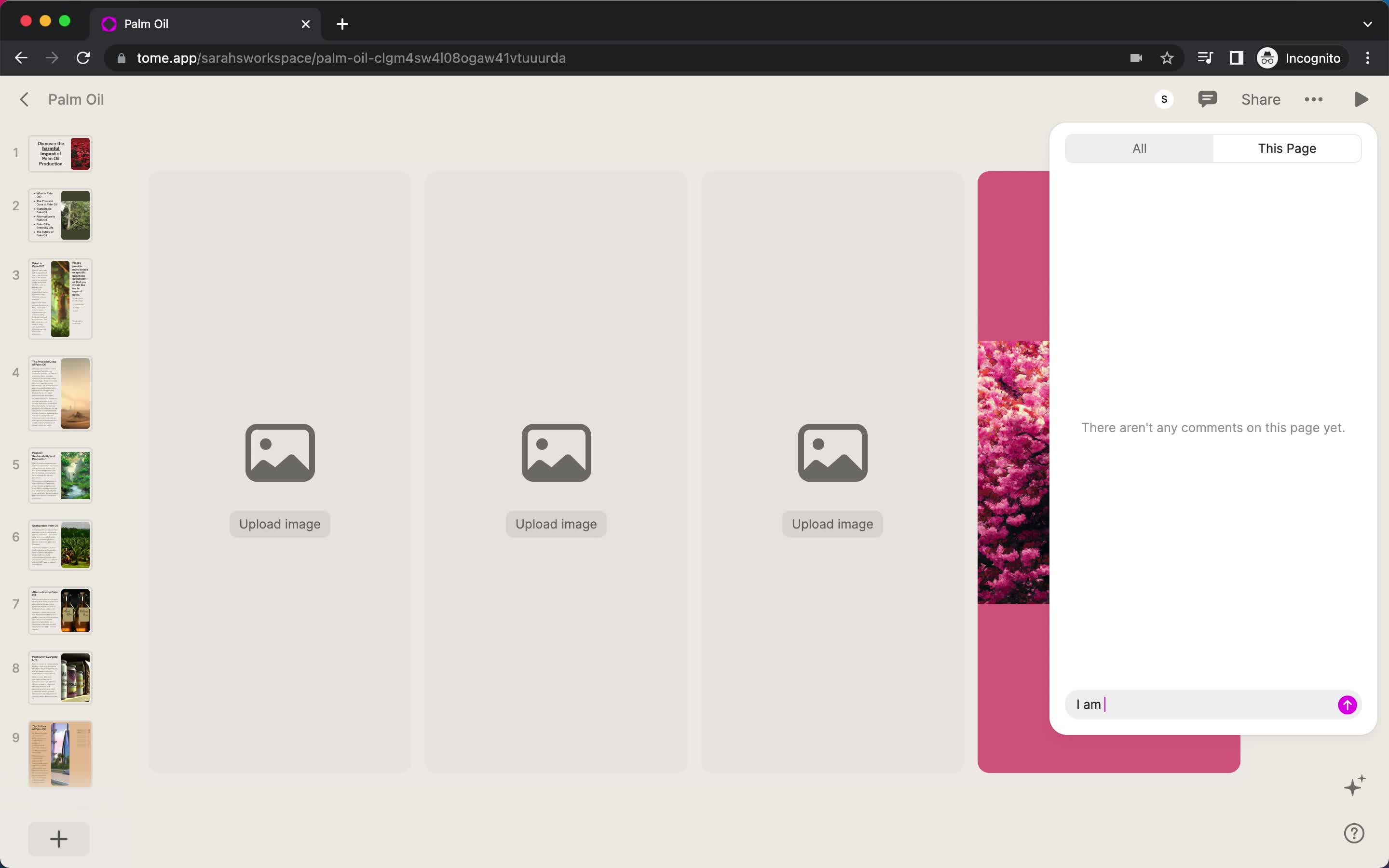Click the browser forward arrow
Image resolution: width=1389 pixels, height=868 pixels.
[x=52, y=58]
